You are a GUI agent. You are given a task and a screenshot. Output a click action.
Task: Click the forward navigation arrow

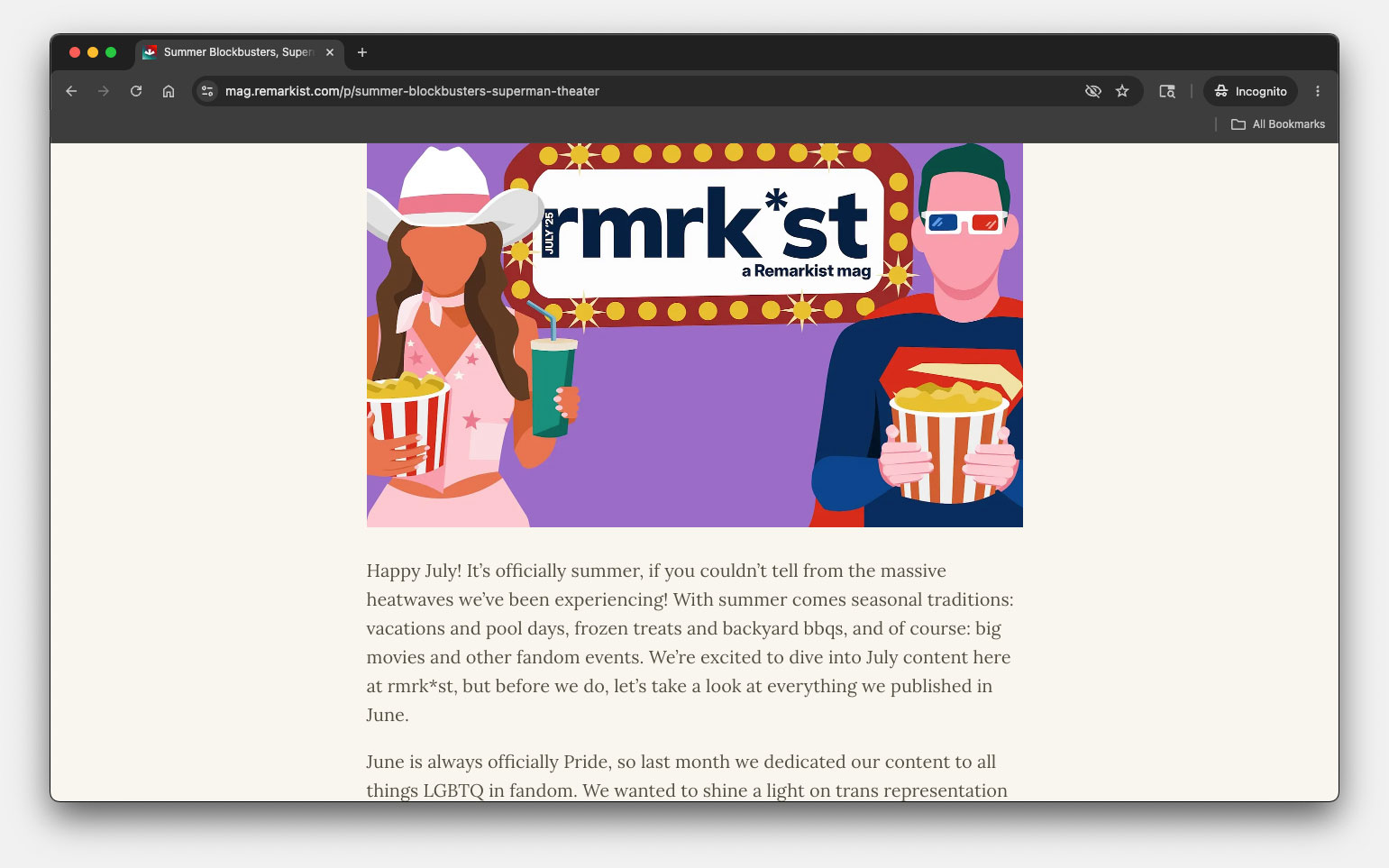(x=104, y=91)
